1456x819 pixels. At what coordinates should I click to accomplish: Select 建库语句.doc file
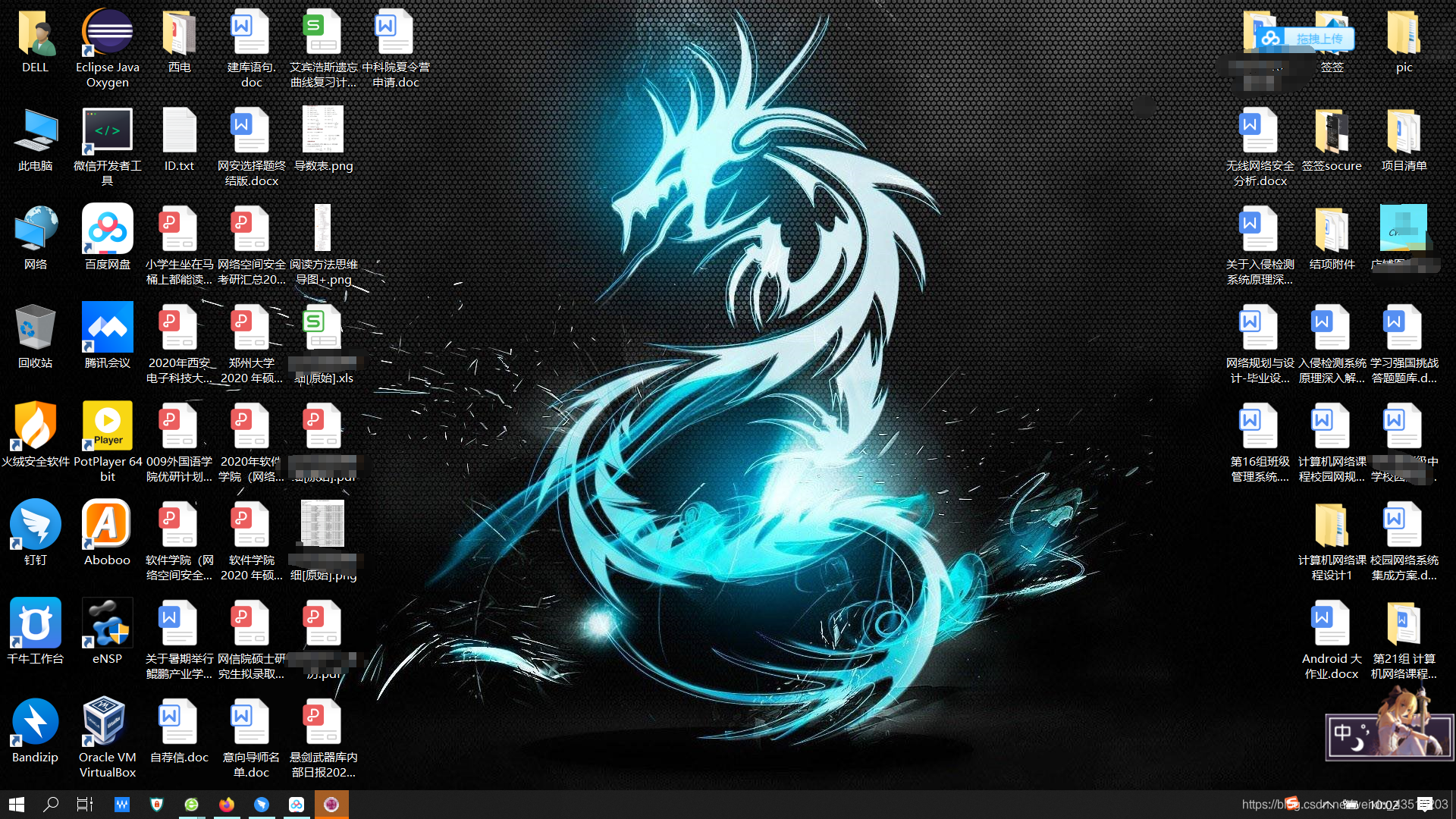(251, 49)
